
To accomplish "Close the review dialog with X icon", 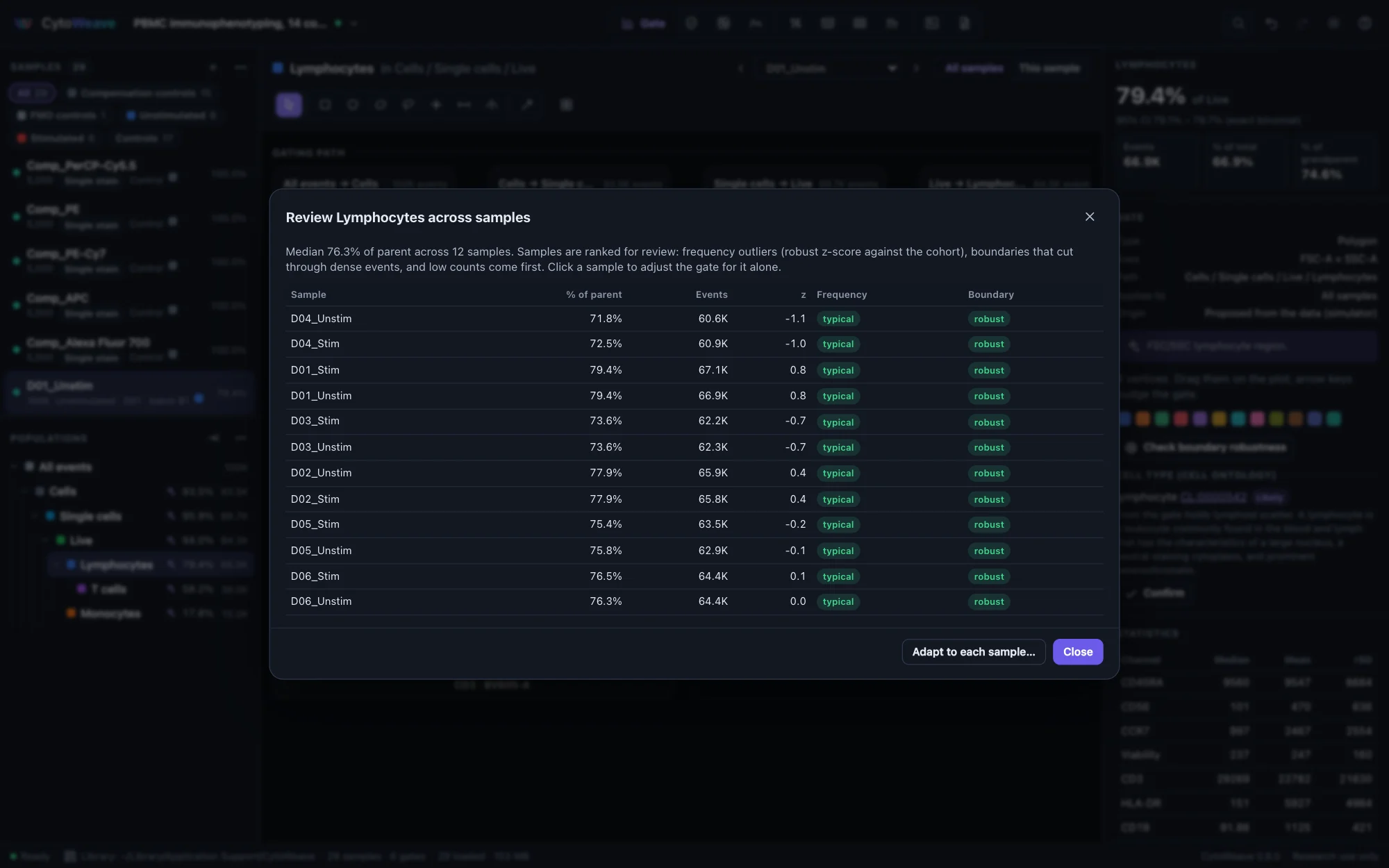I will (1090, 217).
